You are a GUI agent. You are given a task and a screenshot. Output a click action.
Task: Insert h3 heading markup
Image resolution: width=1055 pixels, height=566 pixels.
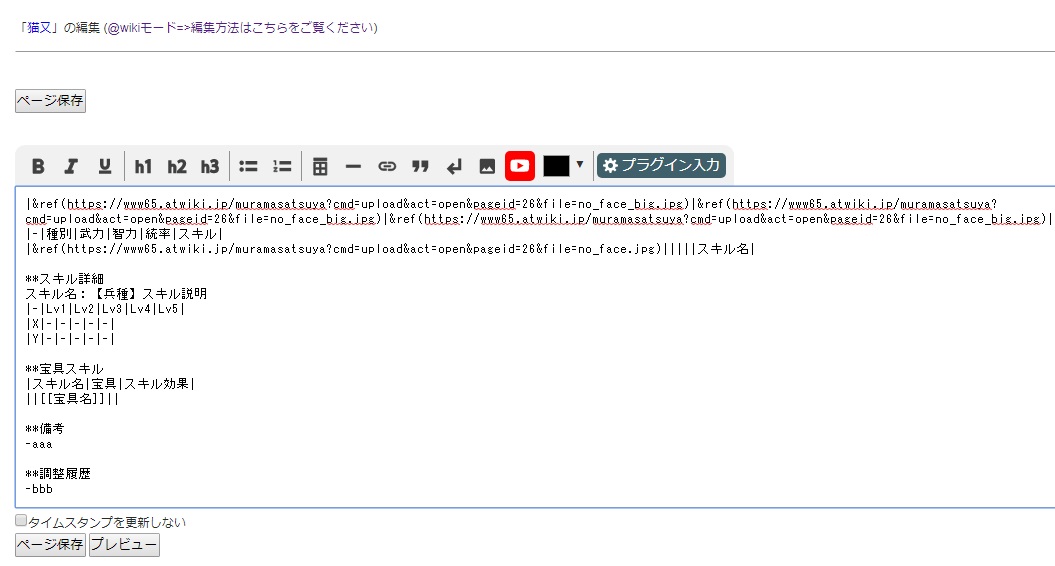210,166
